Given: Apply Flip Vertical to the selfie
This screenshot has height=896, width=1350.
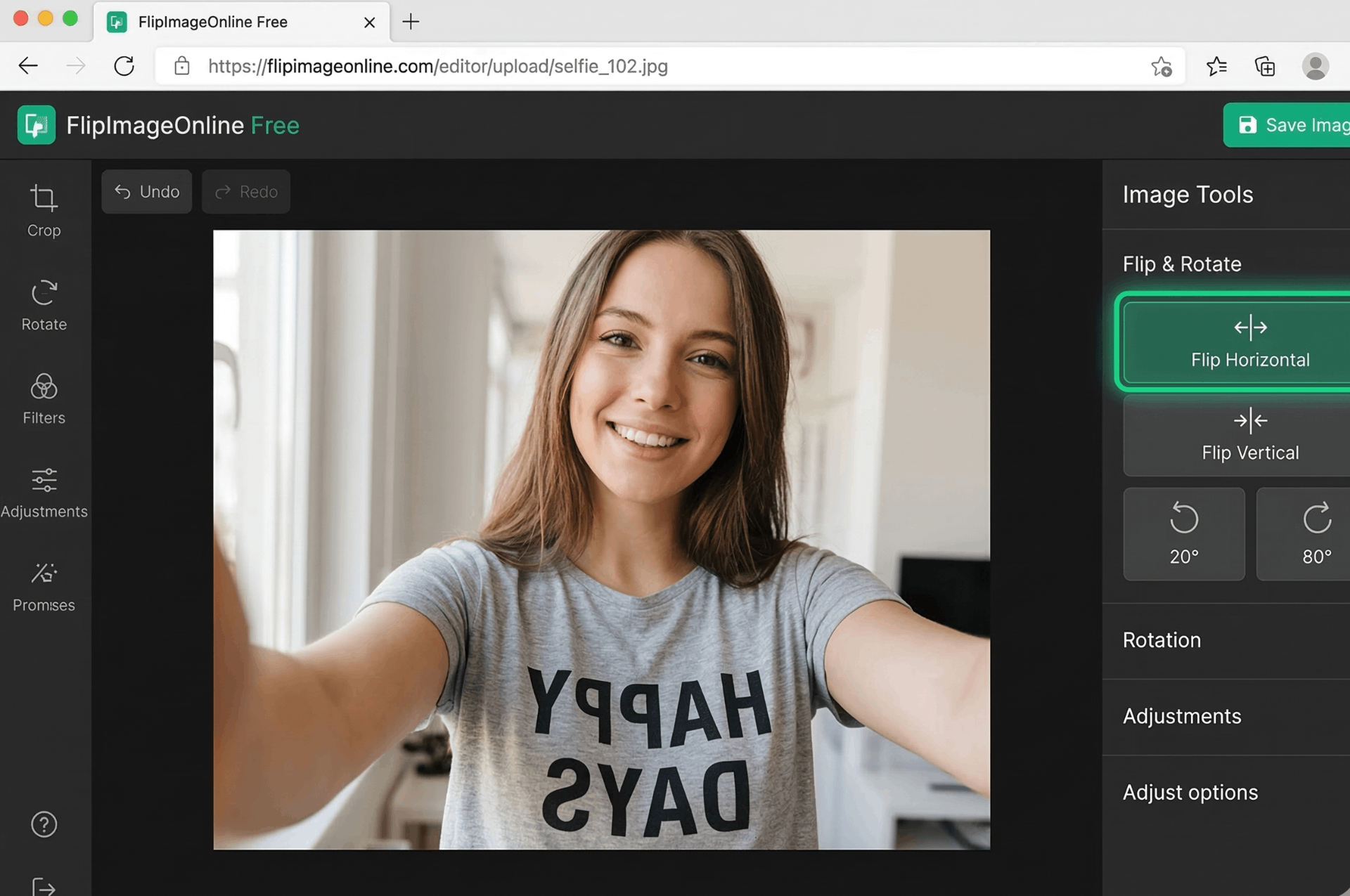Looking at the screenshot, I should (1250, 436).
